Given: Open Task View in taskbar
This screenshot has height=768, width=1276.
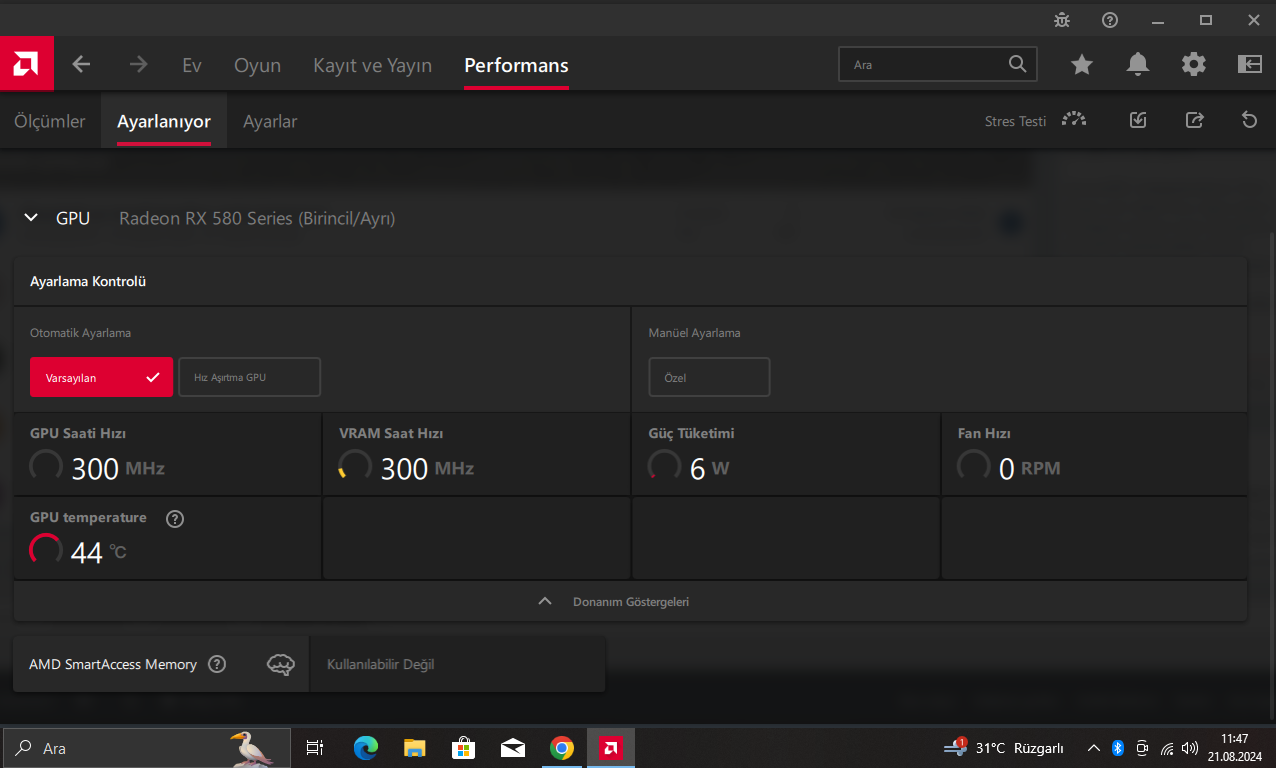Looking at the screenshot, I should click(x=314, y=748).
